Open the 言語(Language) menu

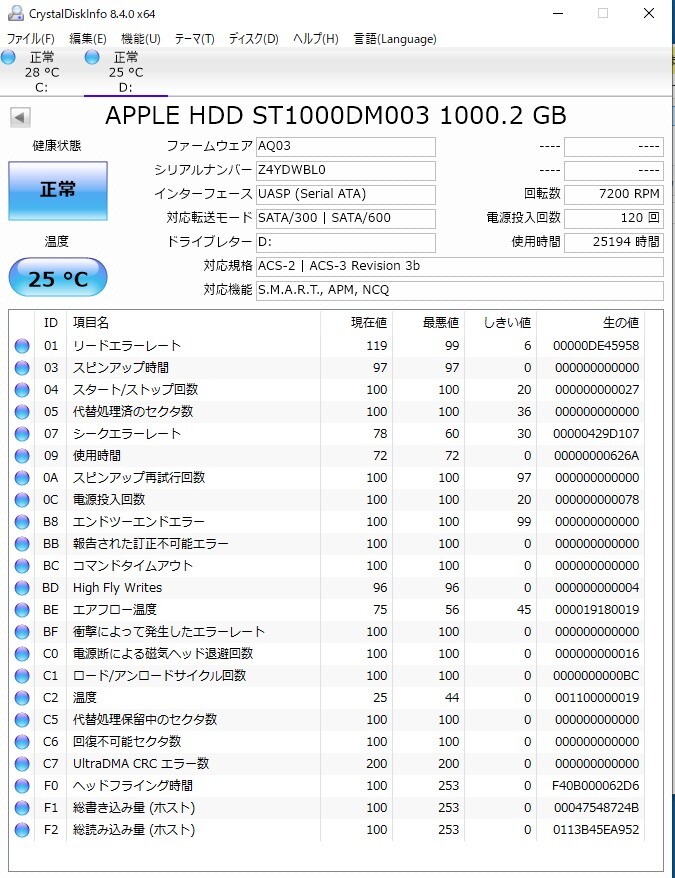[395, 39]
